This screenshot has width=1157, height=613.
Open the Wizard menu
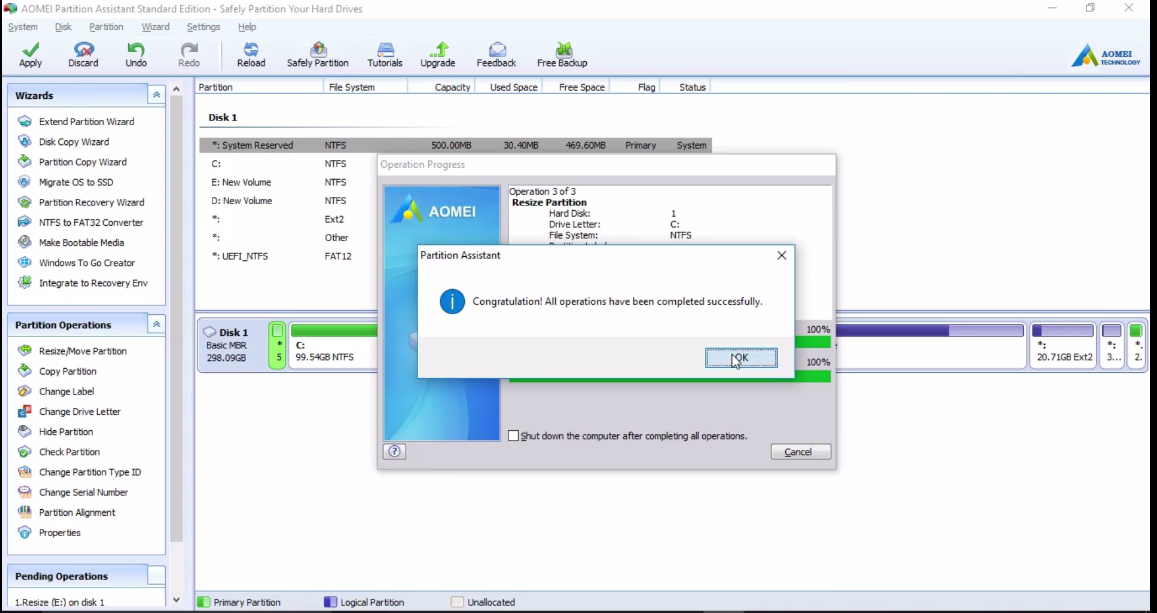point(155,27)
